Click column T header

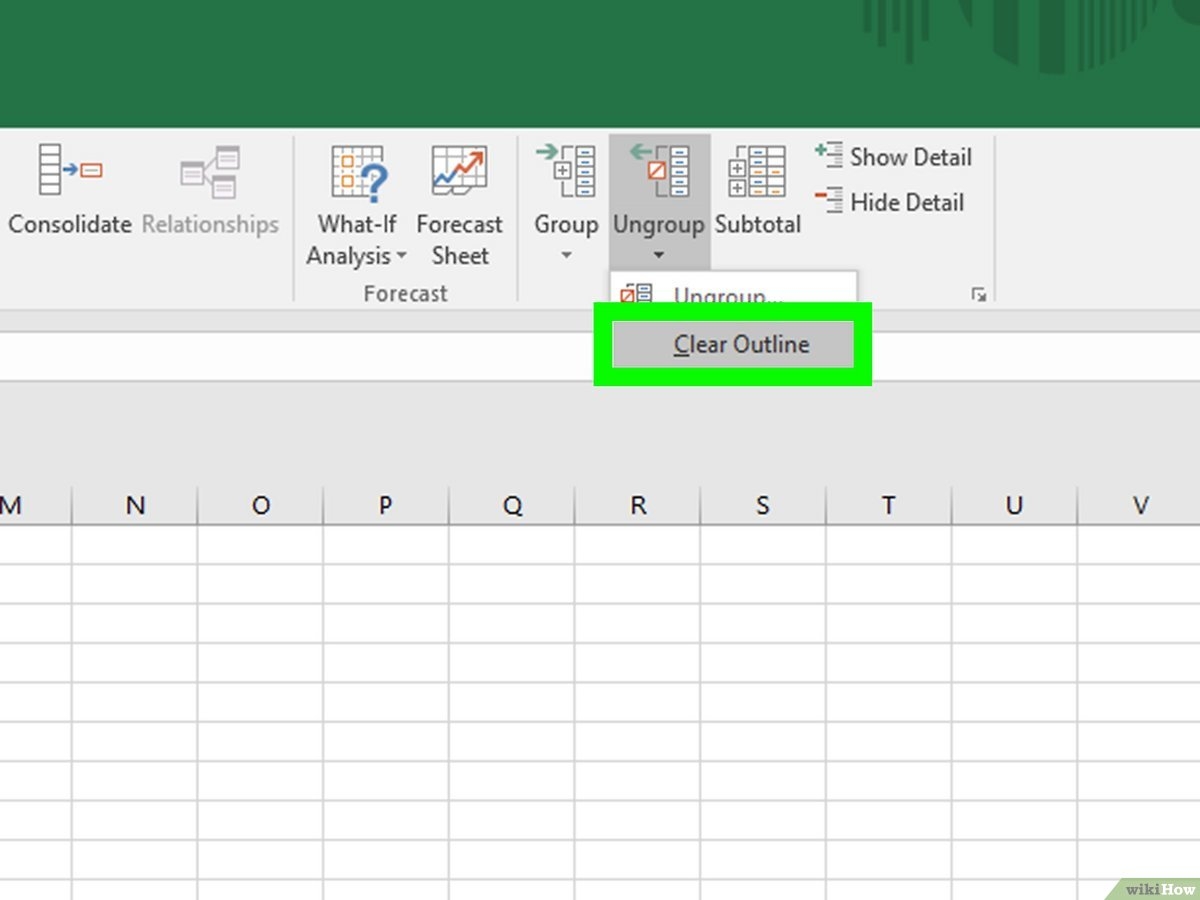pyautogui.click(x=888, y=506)
